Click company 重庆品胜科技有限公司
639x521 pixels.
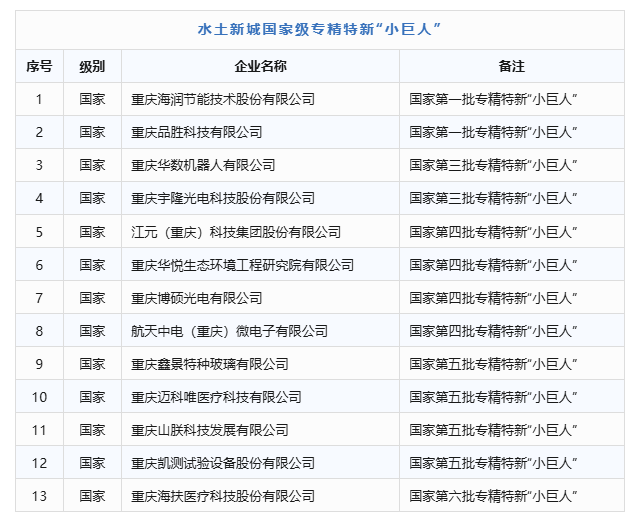(196, 132)
